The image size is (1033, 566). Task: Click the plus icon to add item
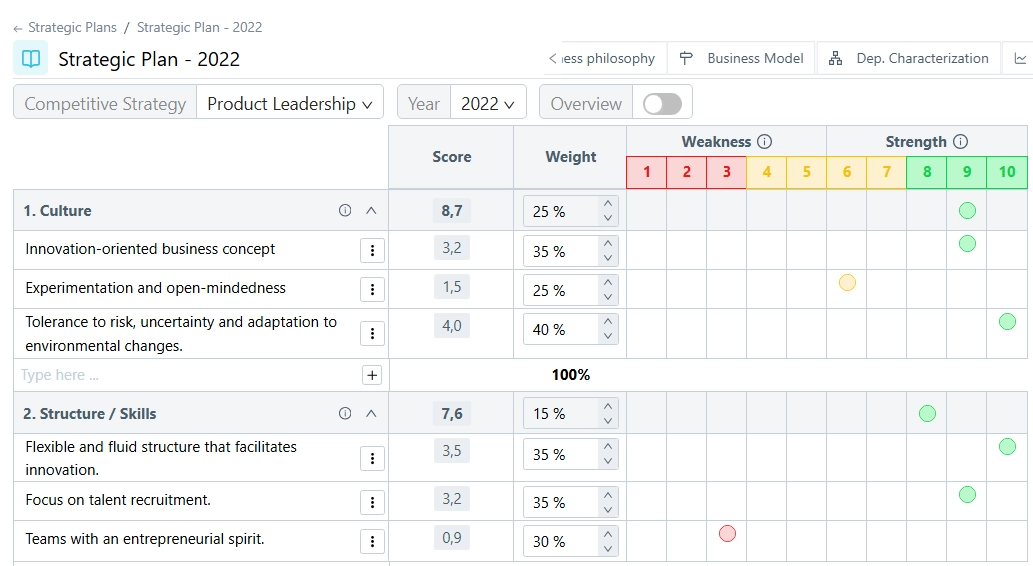click(x=372, y=375)
